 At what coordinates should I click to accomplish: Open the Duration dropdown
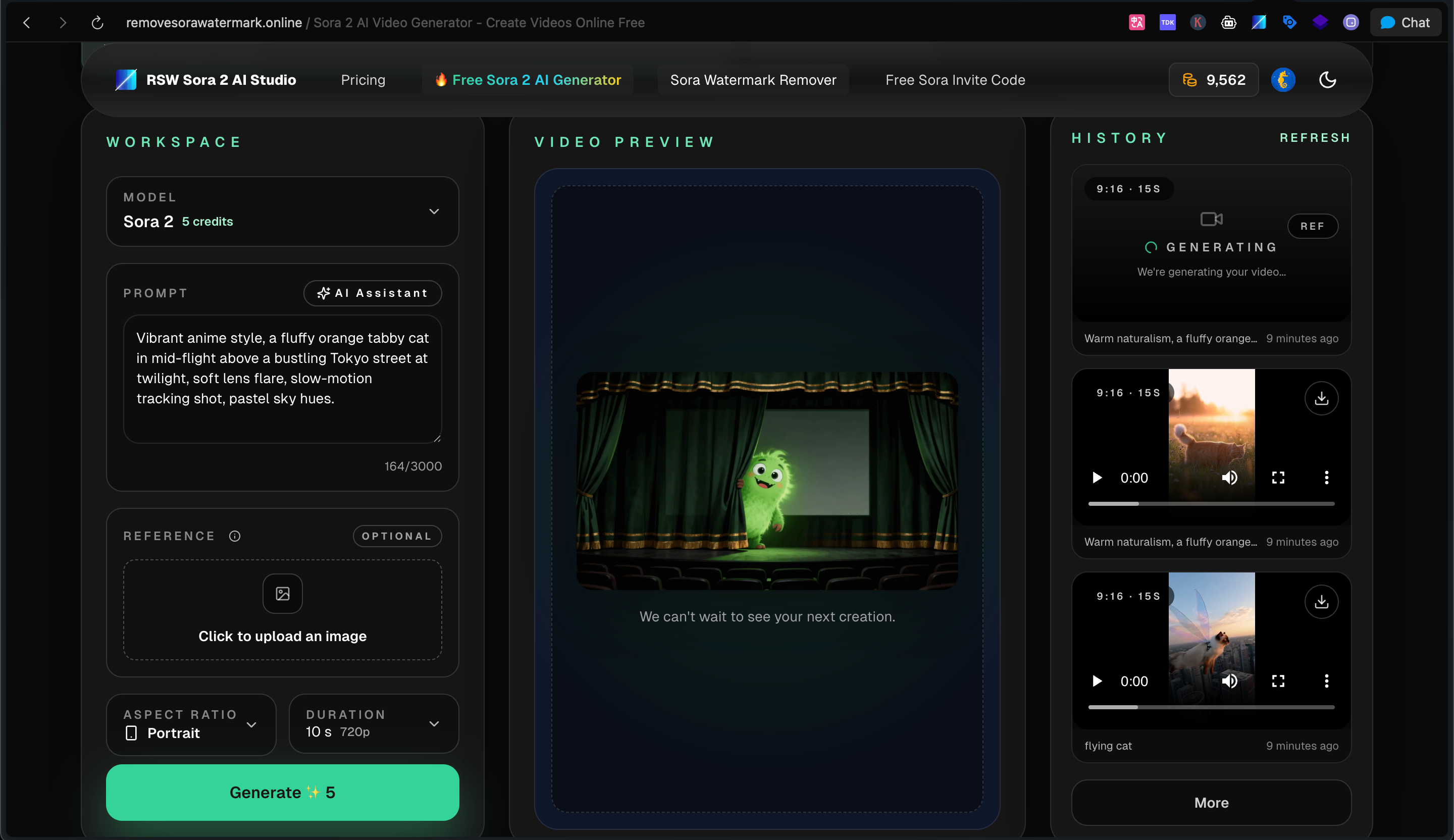(435, 724)
